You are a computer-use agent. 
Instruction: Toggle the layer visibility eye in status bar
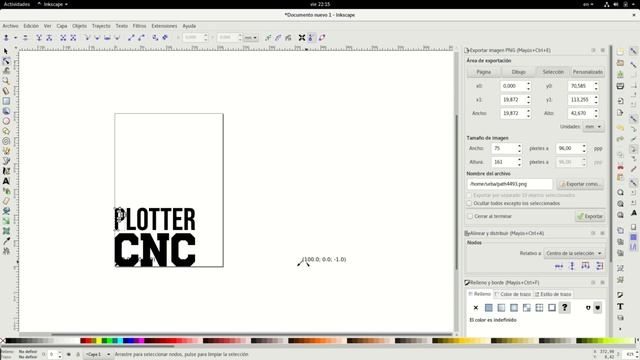click(68, 354)
